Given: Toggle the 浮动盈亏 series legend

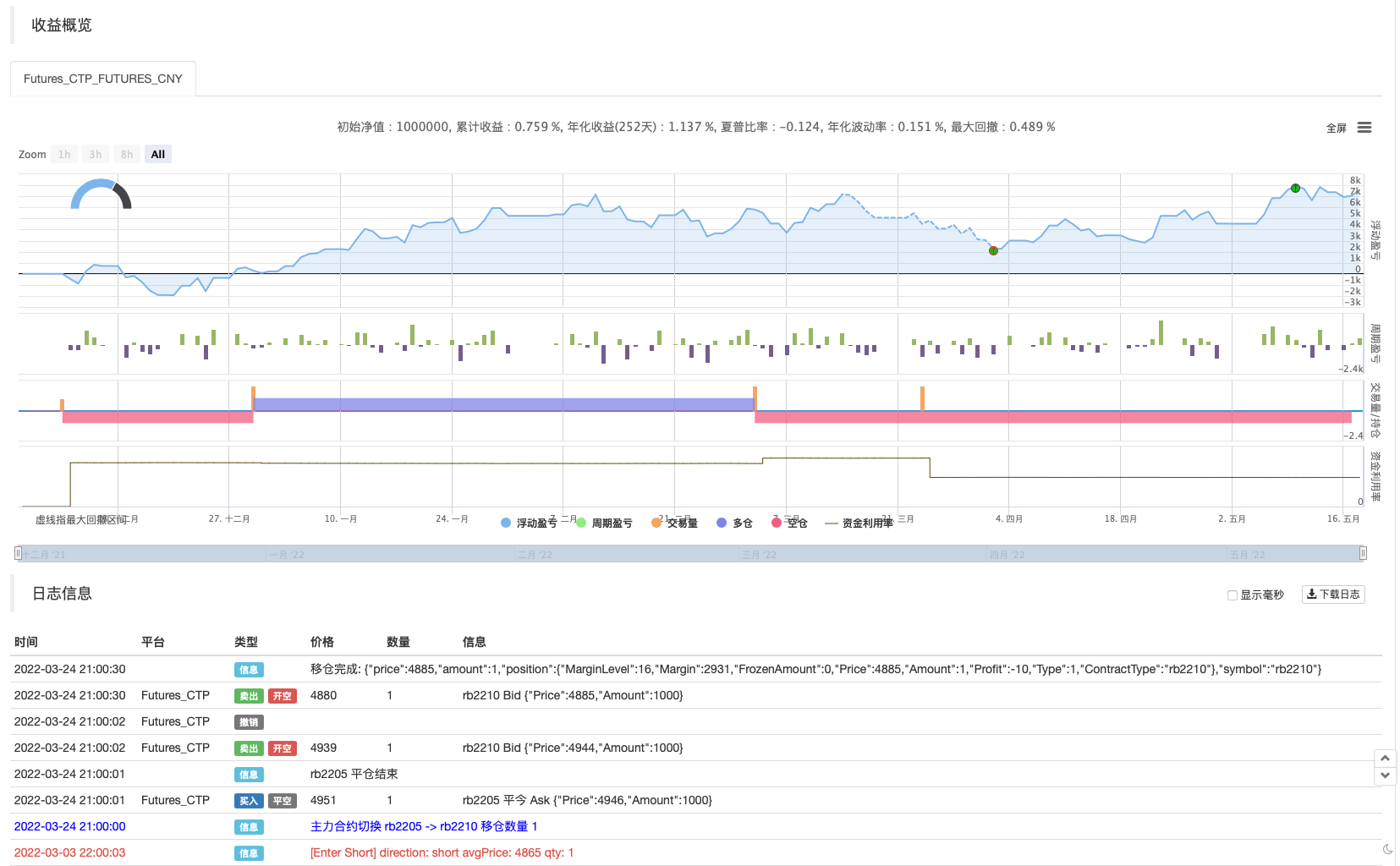Looking at the screenshot, I should 530,523.
